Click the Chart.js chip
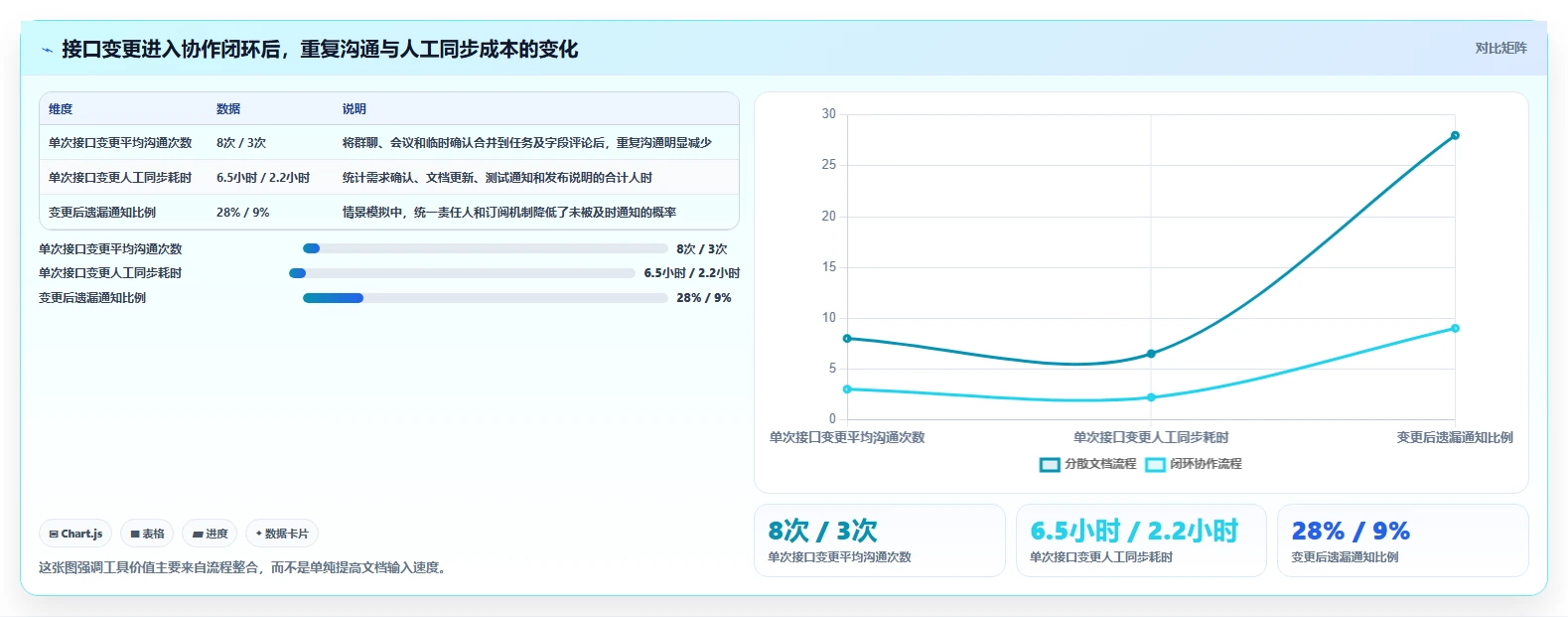Screen dimensions: 1568x617 coord(75,534)
